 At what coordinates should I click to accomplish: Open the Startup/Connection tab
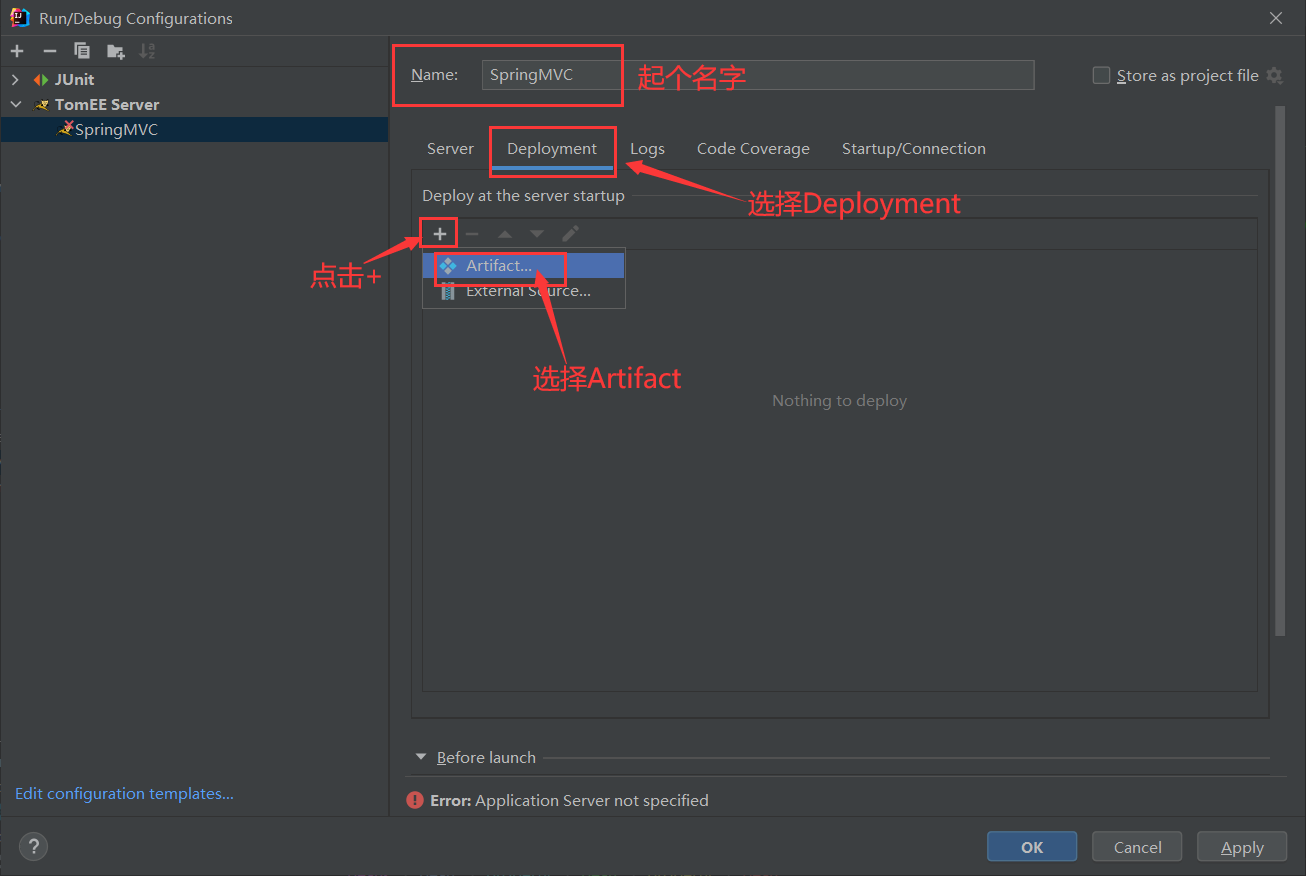(x=914, y=148)
